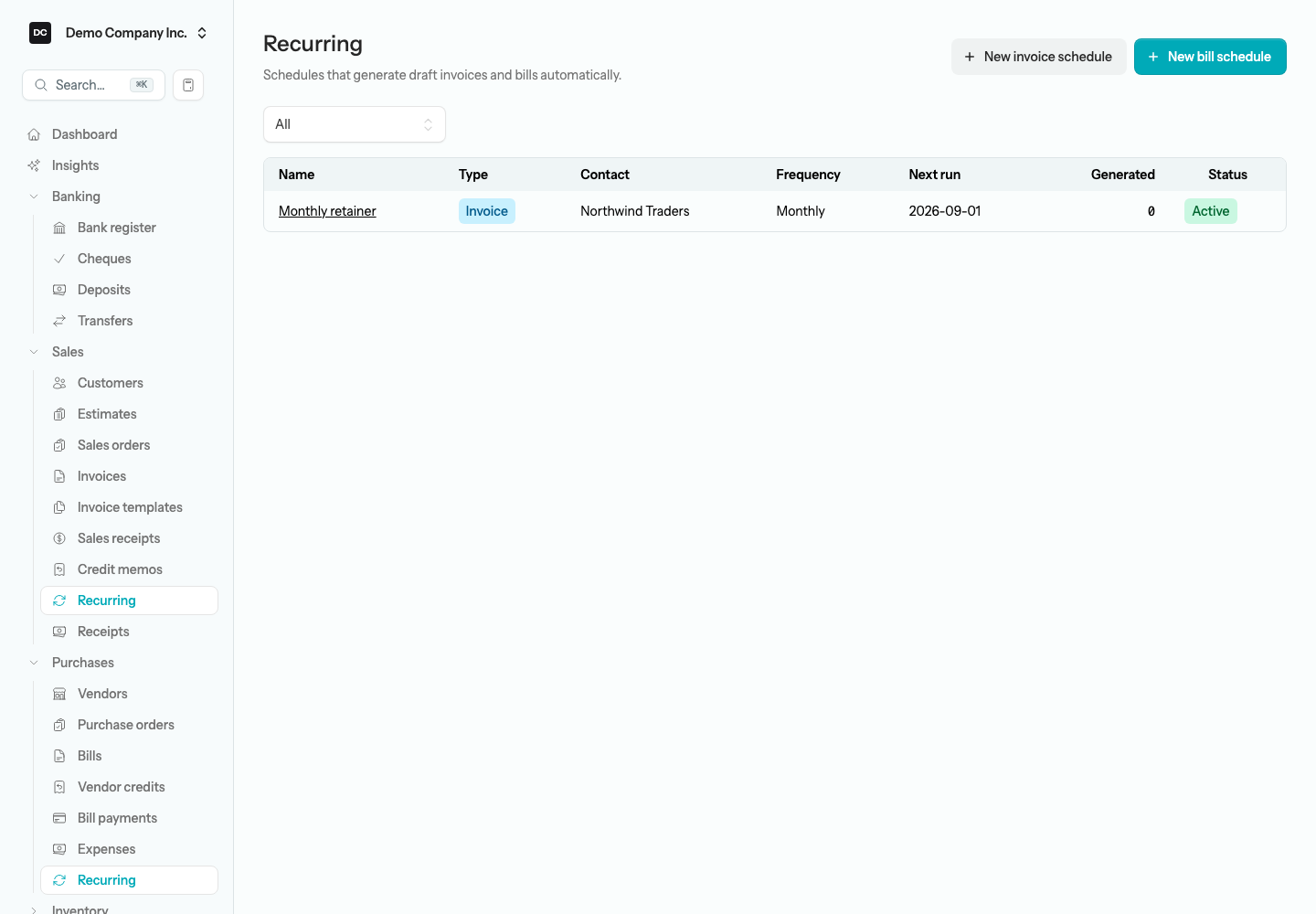
Task: Click the Invoice templates icon
Action: click(x=59, y=507)
